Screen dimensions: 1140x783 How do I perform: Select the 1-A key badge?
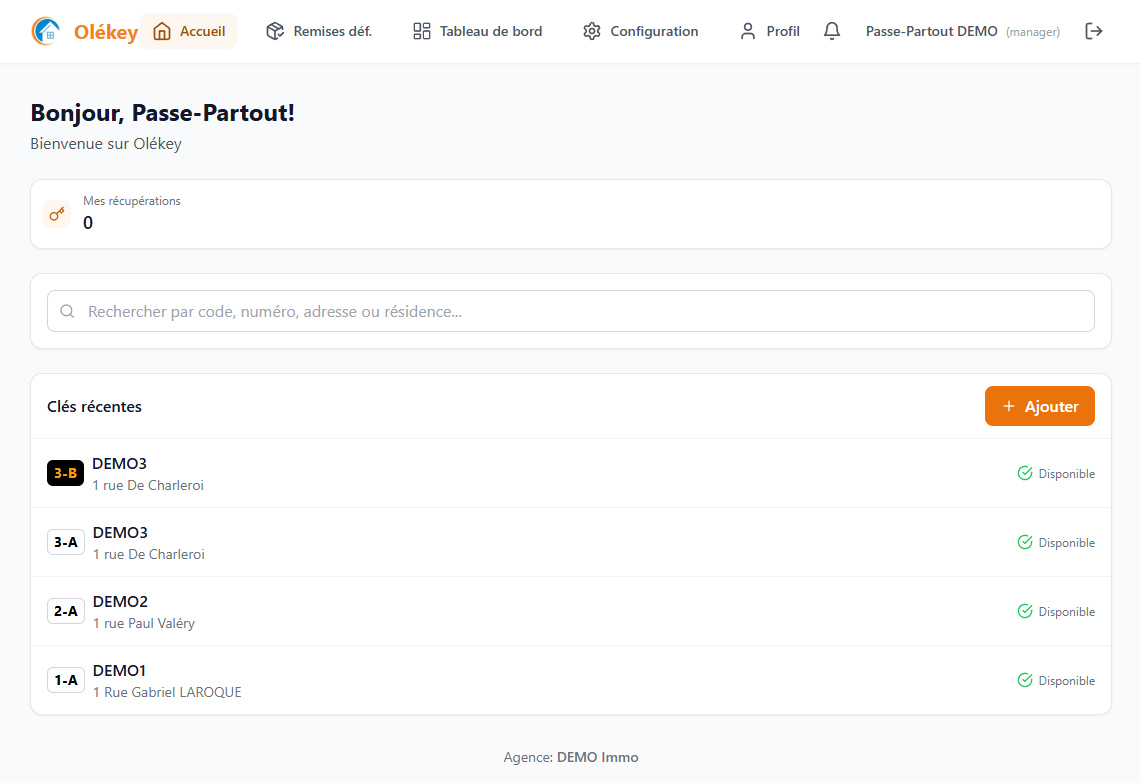coord(65,679)
